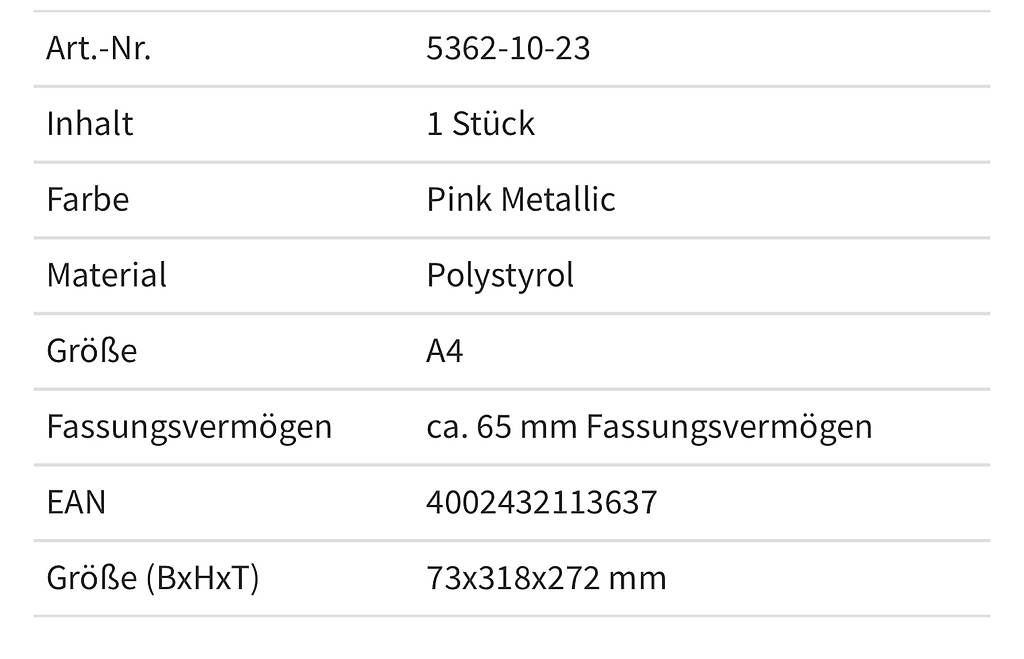Click the Größe (BxHxT) label
Image resolution: width=1024 pixels, height=659 pixels.
[x=153, y=579]
